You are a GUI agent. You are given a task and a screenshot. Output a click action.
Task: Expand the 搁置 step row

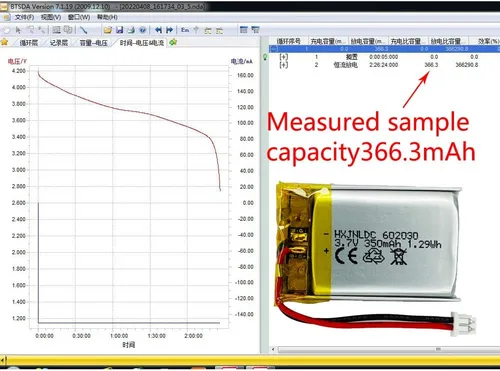(284, 57)
